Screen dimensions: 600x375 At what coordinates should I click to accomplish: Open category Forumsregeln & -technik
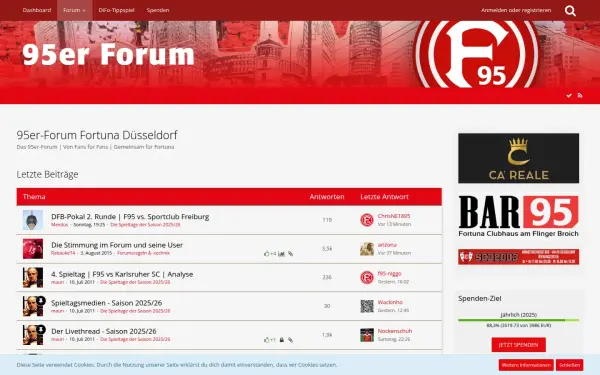[x=143, y=253]
